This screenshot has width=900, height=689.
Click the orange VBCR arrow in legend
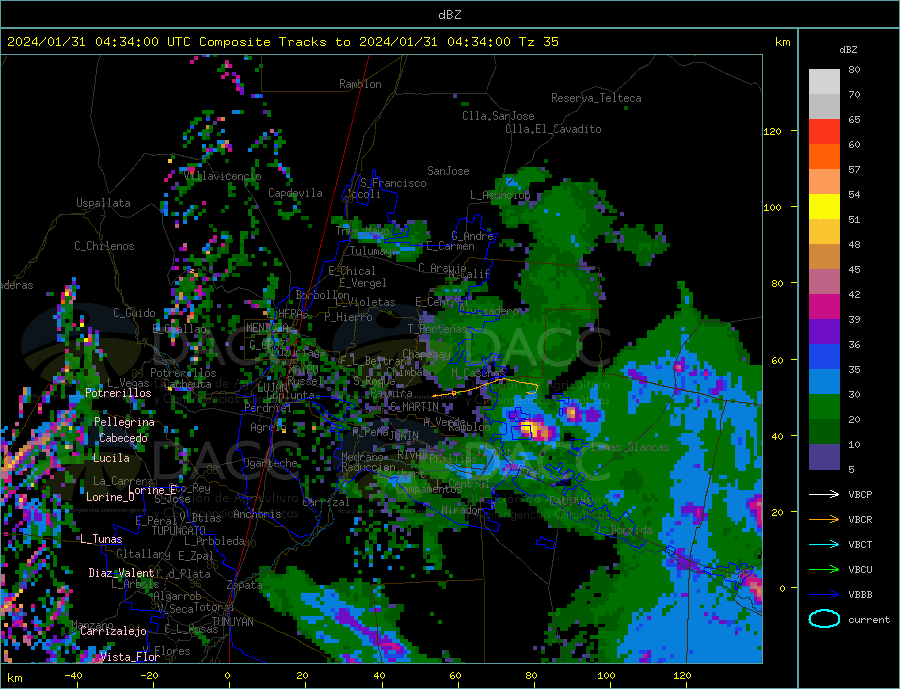824,520
